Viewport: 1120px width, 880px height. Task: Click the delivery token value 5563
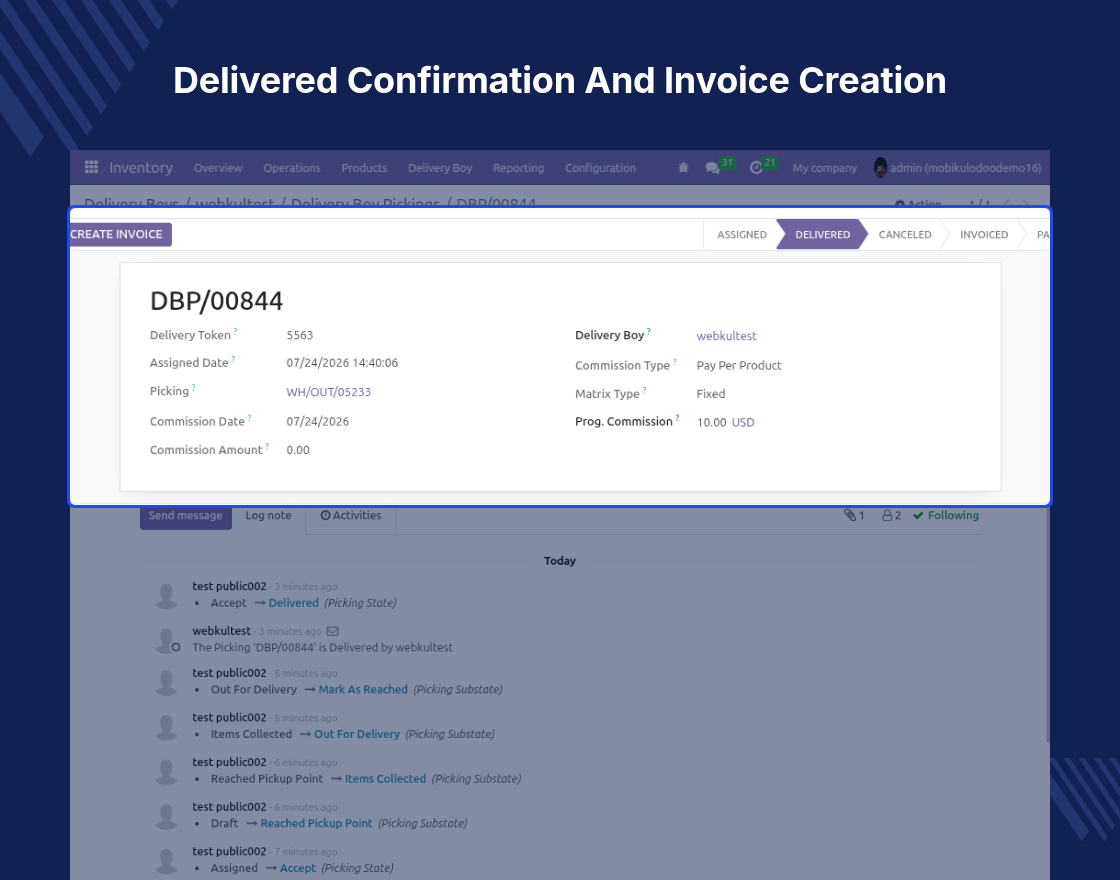[x=300, y=335]
